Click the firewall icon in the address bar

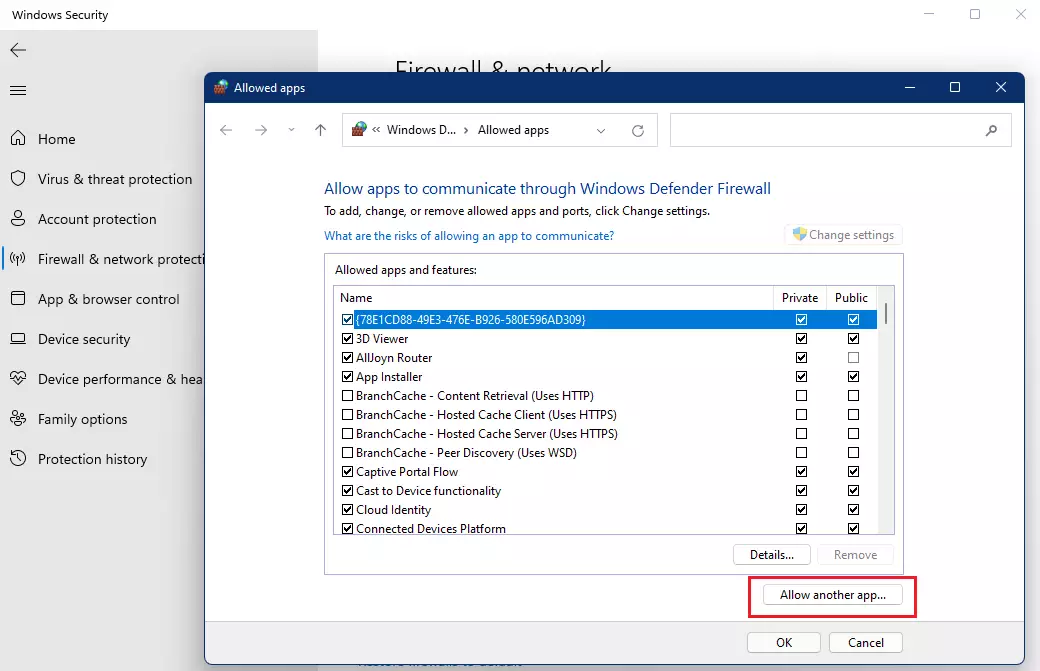359,129
